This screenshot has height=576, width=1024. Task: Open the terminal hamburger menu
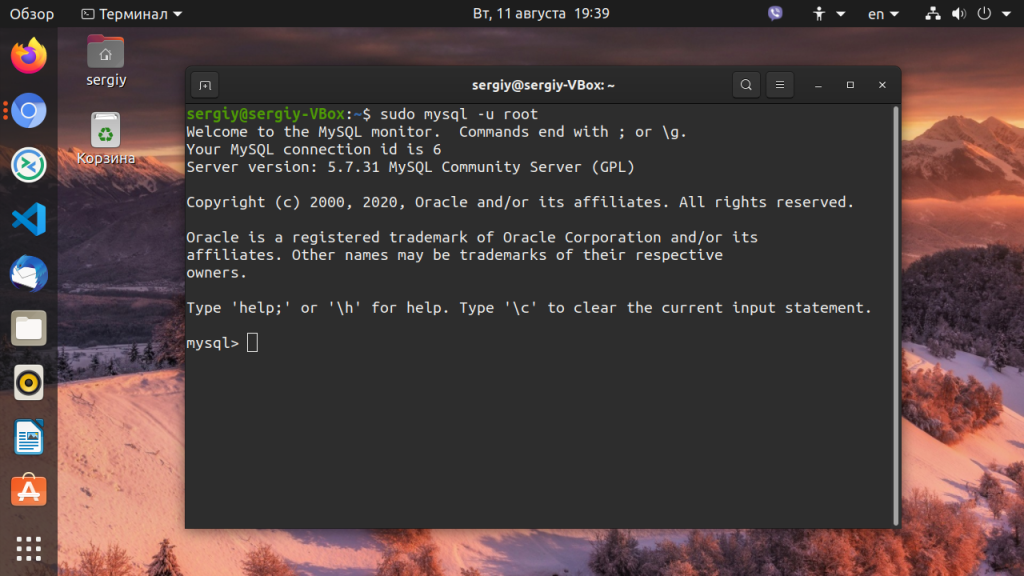(x=780, y=85)
